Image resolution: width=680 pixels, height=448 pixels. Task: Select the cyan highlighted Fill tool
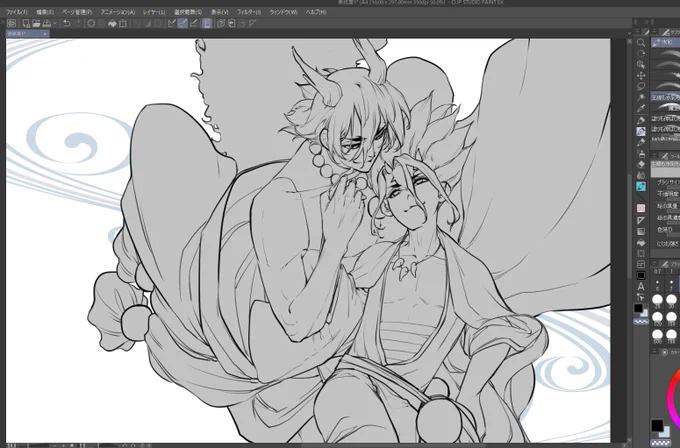click(x=641, y=186)
